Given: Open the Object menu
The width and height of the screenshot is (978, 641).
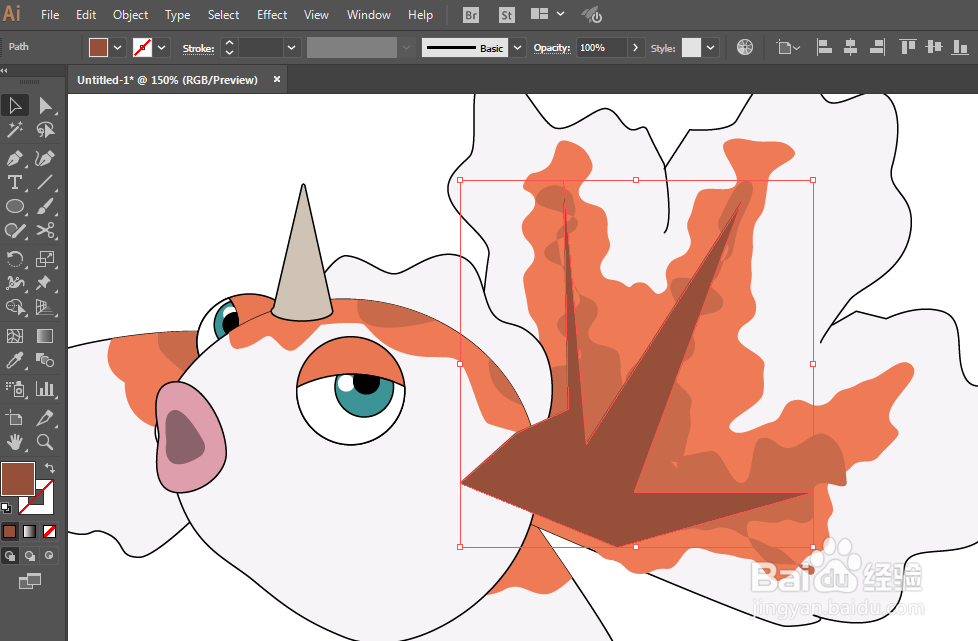Looking at the screenshot, I should coord(130,15).
